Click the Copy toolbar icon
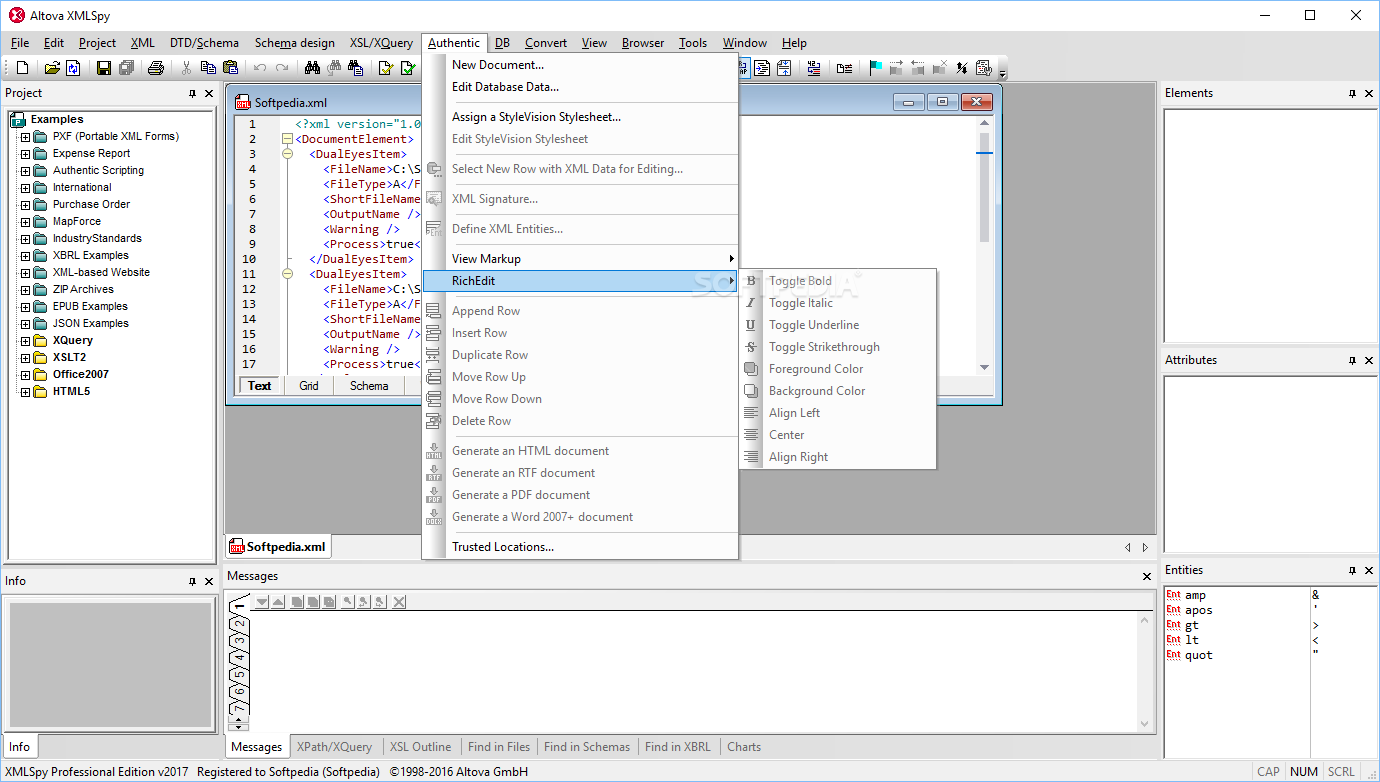 pos(208,68)
